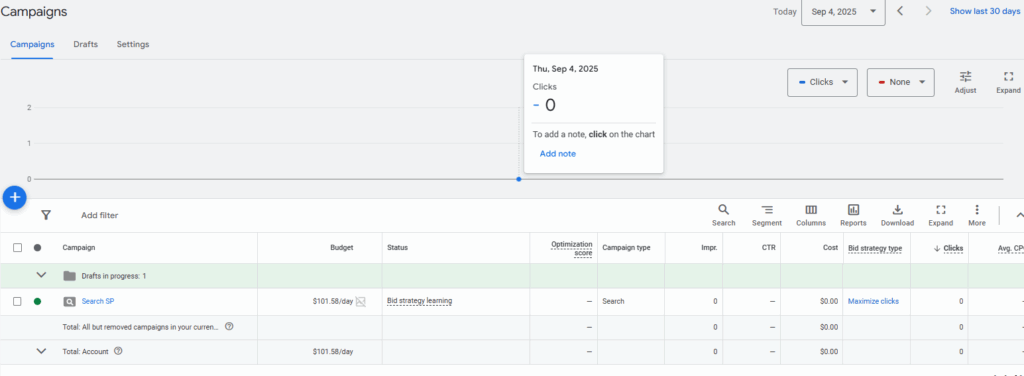
Task: Click help icon next to Total: Account
Action: [118, 351]
